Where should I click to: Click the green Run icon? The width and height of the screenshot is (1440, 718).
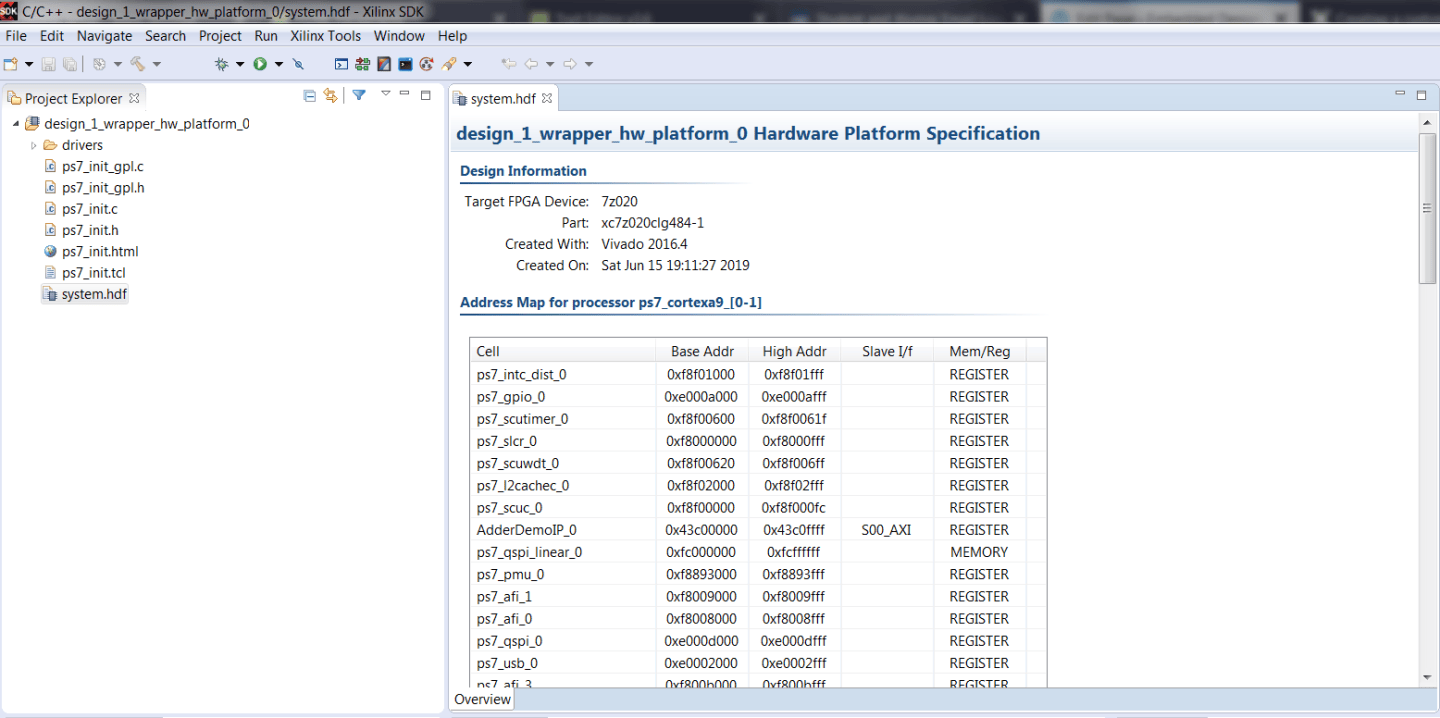260,64
